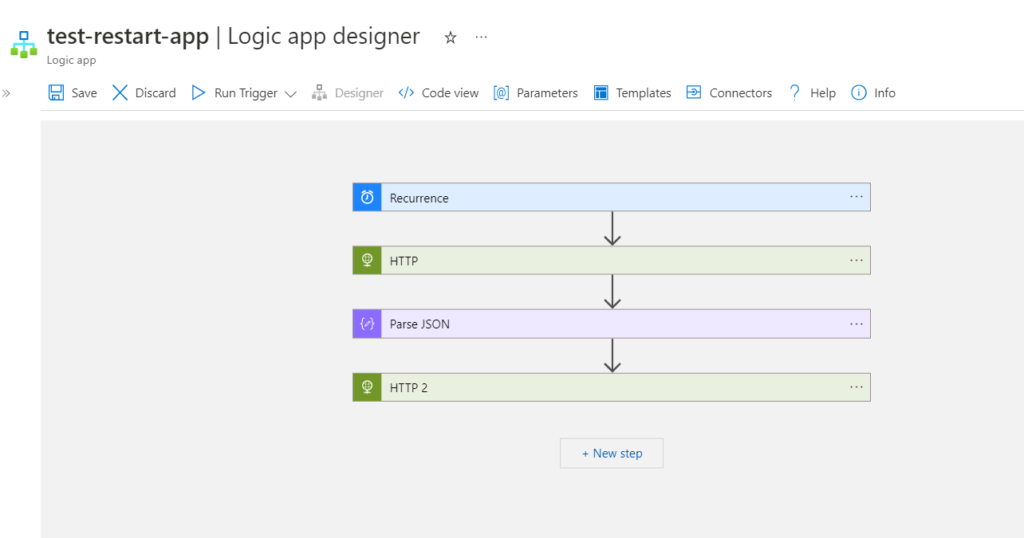The width and height of the screenshot is (1024, 538).
Task: Open the Recurrence step ellipsis menu
Action: [856, 197]
